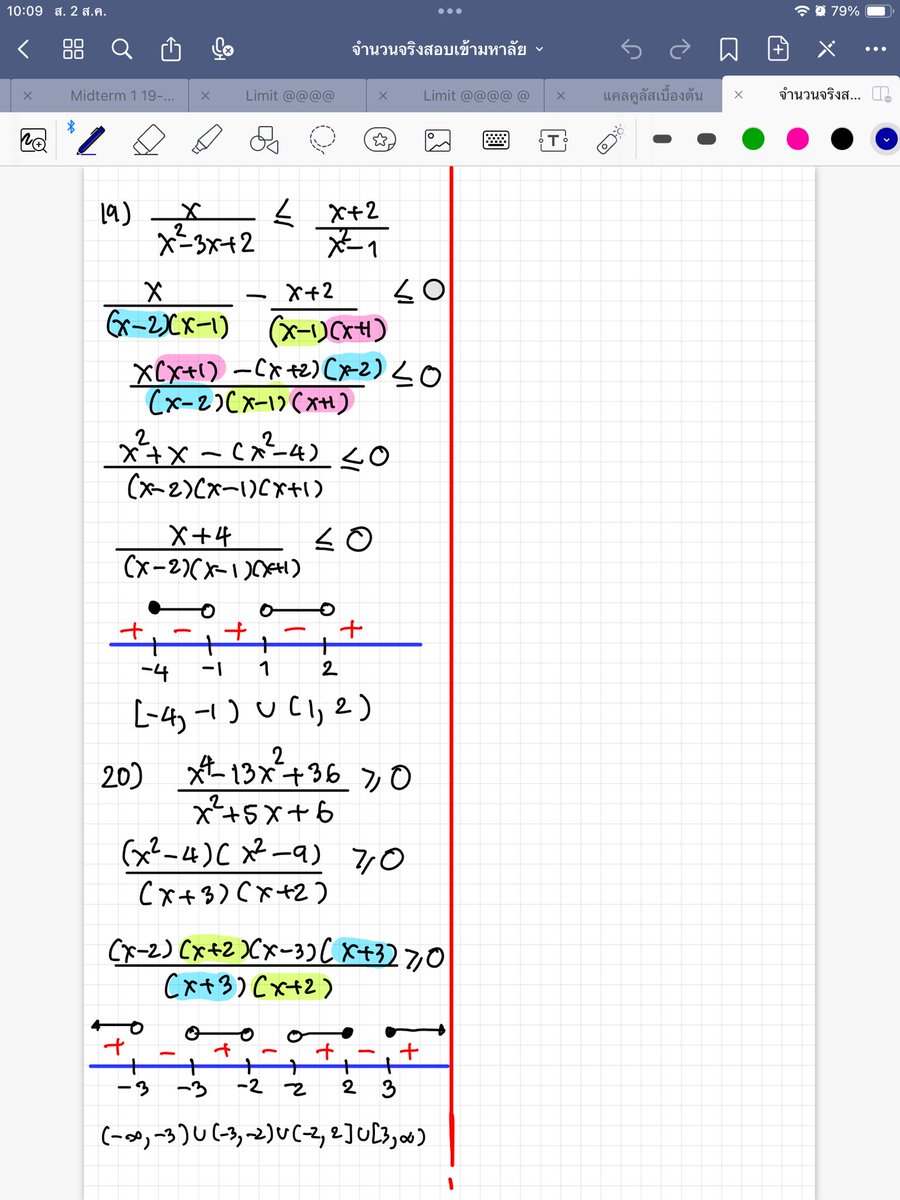Image resolution: width=900 pixels, height=1200 pixels.
Task: Tap the 10:09 clock in status bar
Action: (x=27, y=11)
